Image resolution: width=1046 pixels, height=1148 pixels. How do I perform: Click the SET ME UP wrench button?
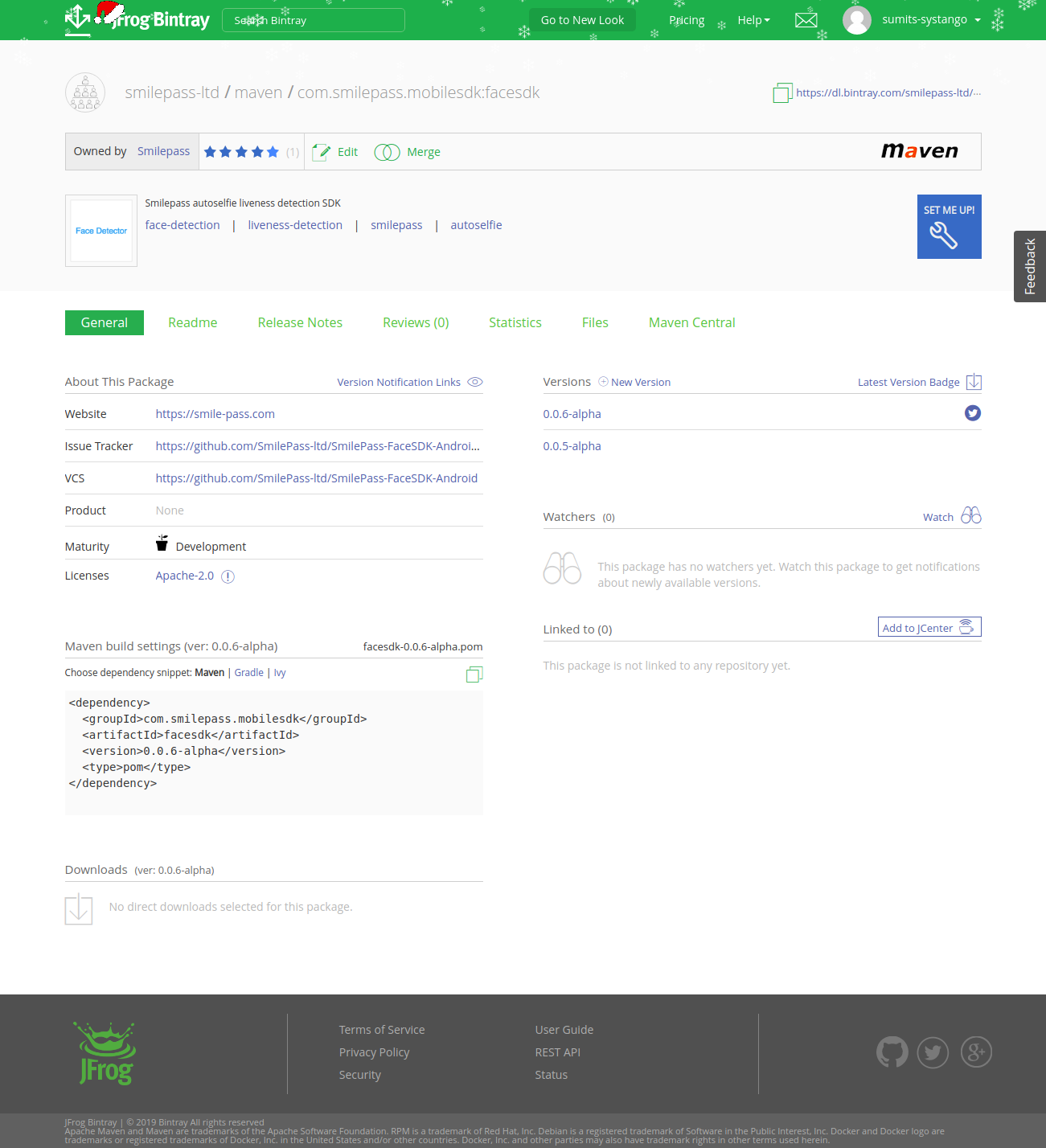(x=949, y=227)
